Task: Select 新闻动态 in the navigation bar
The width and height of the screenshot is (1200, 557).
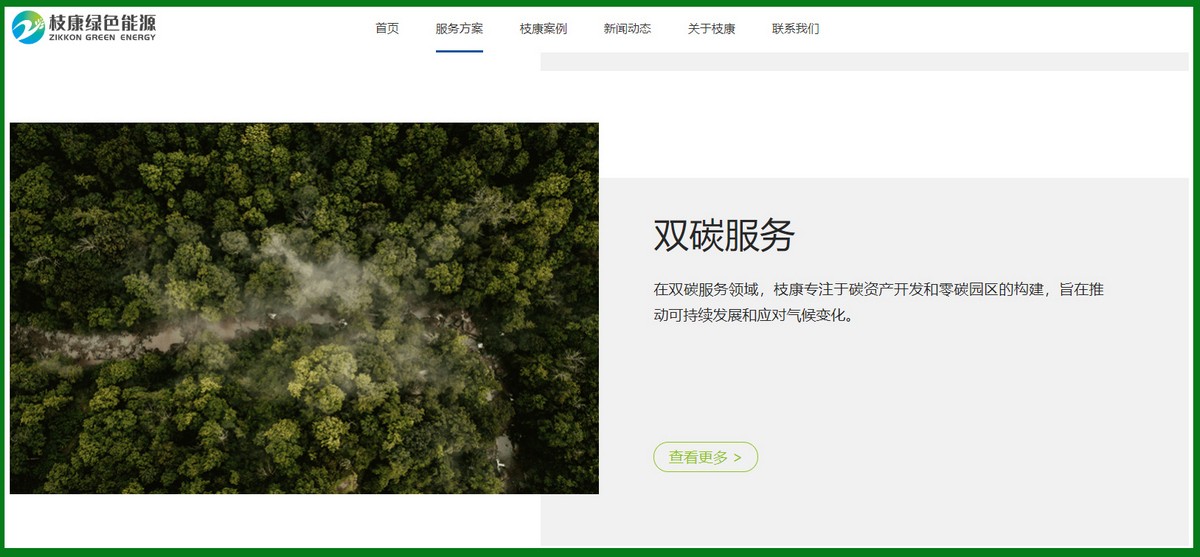Action: point(627,28)
